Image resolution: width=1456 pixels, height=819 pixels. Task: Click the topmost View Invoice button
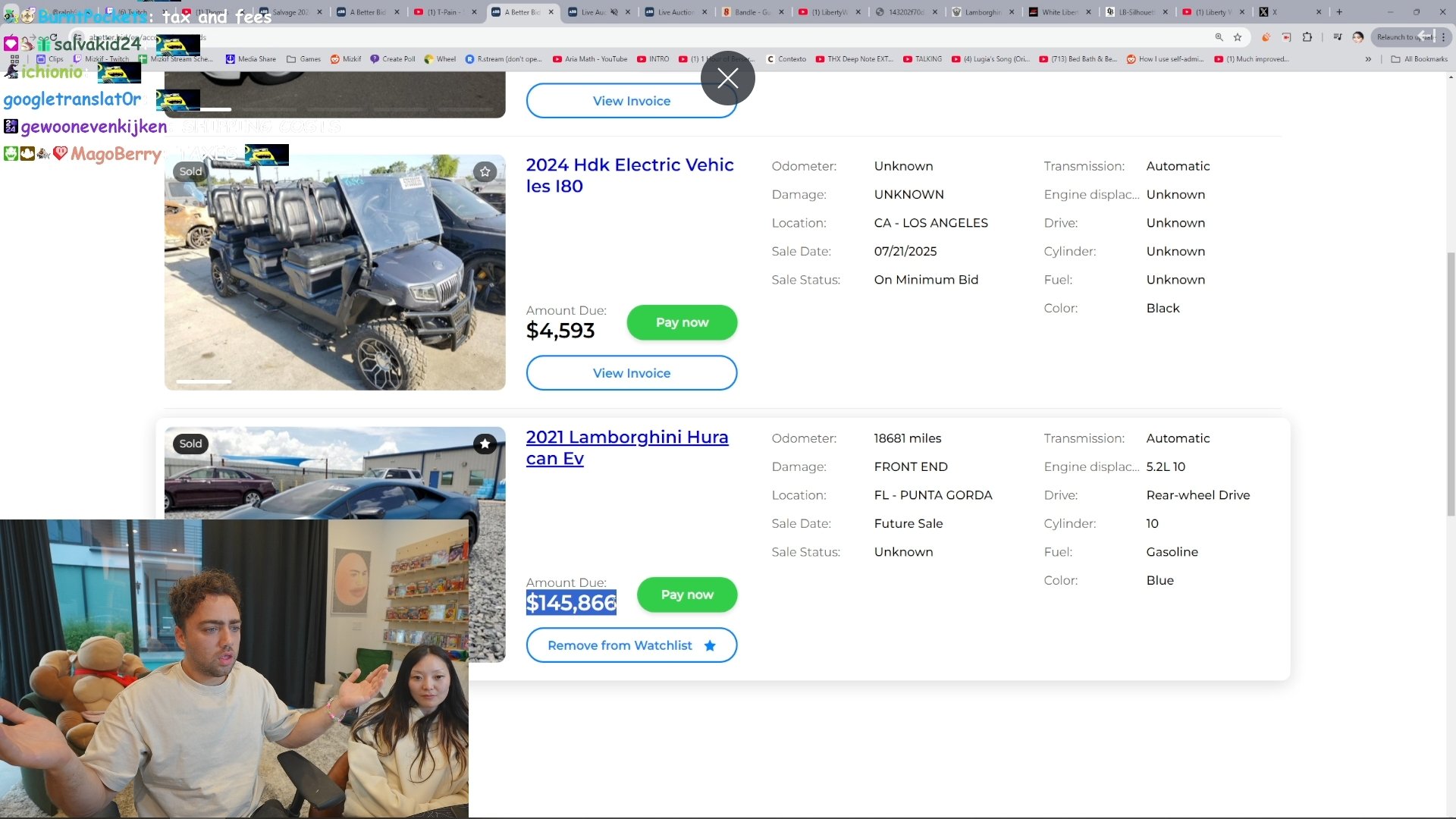pyautogui.click(x=632, y=101)
